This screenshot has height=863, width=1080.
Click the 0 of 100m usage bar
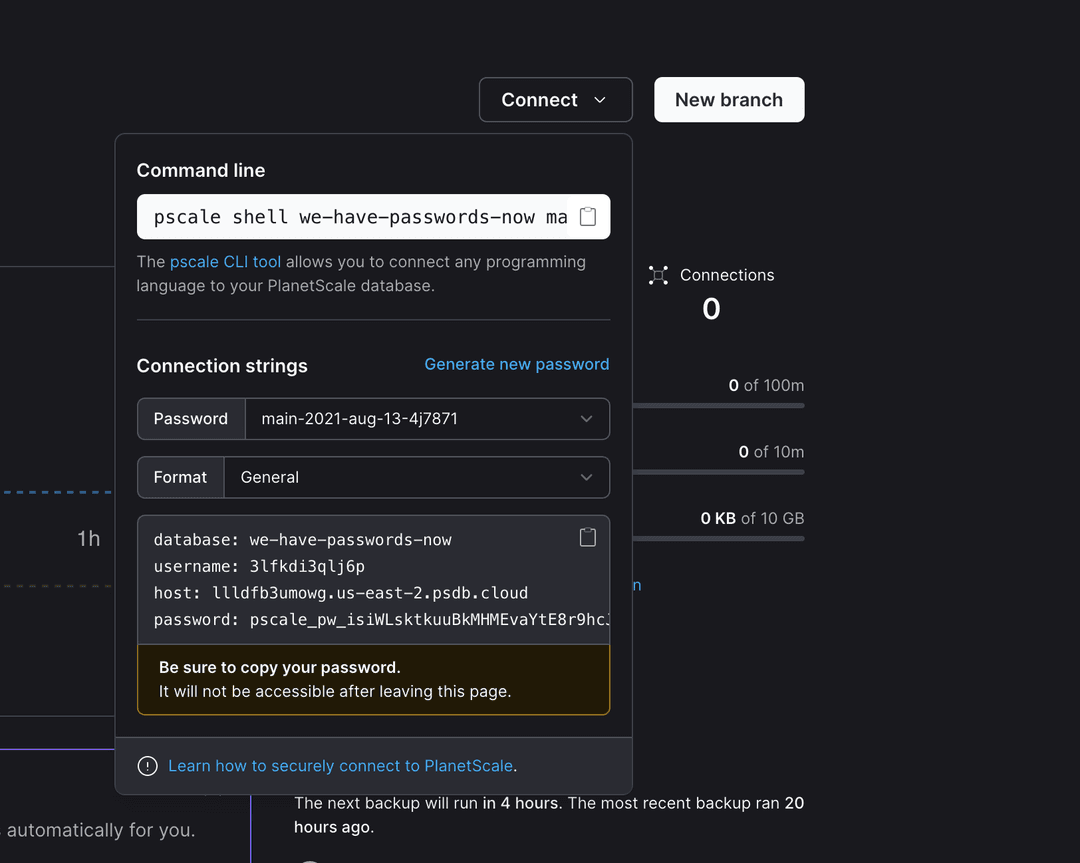[718, 405]
